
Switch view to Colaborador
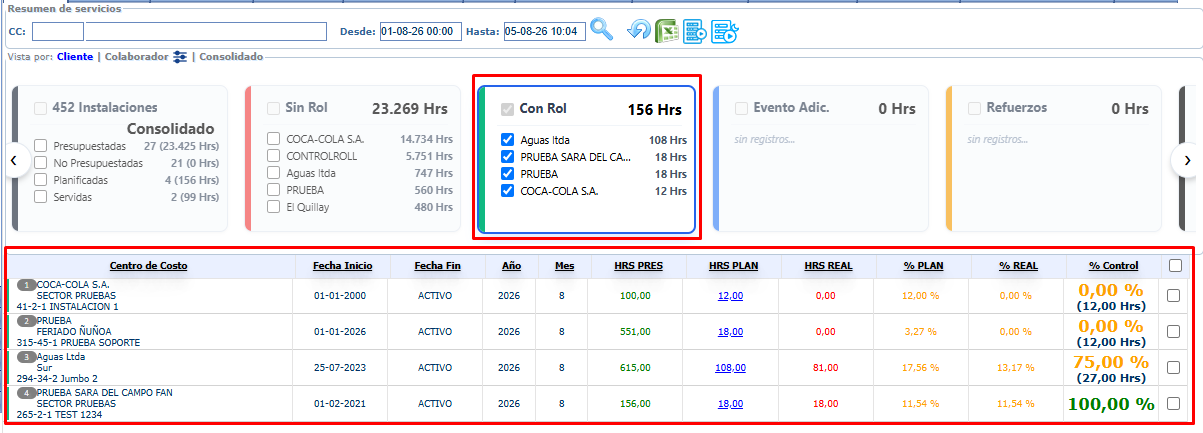coord(137,57)
